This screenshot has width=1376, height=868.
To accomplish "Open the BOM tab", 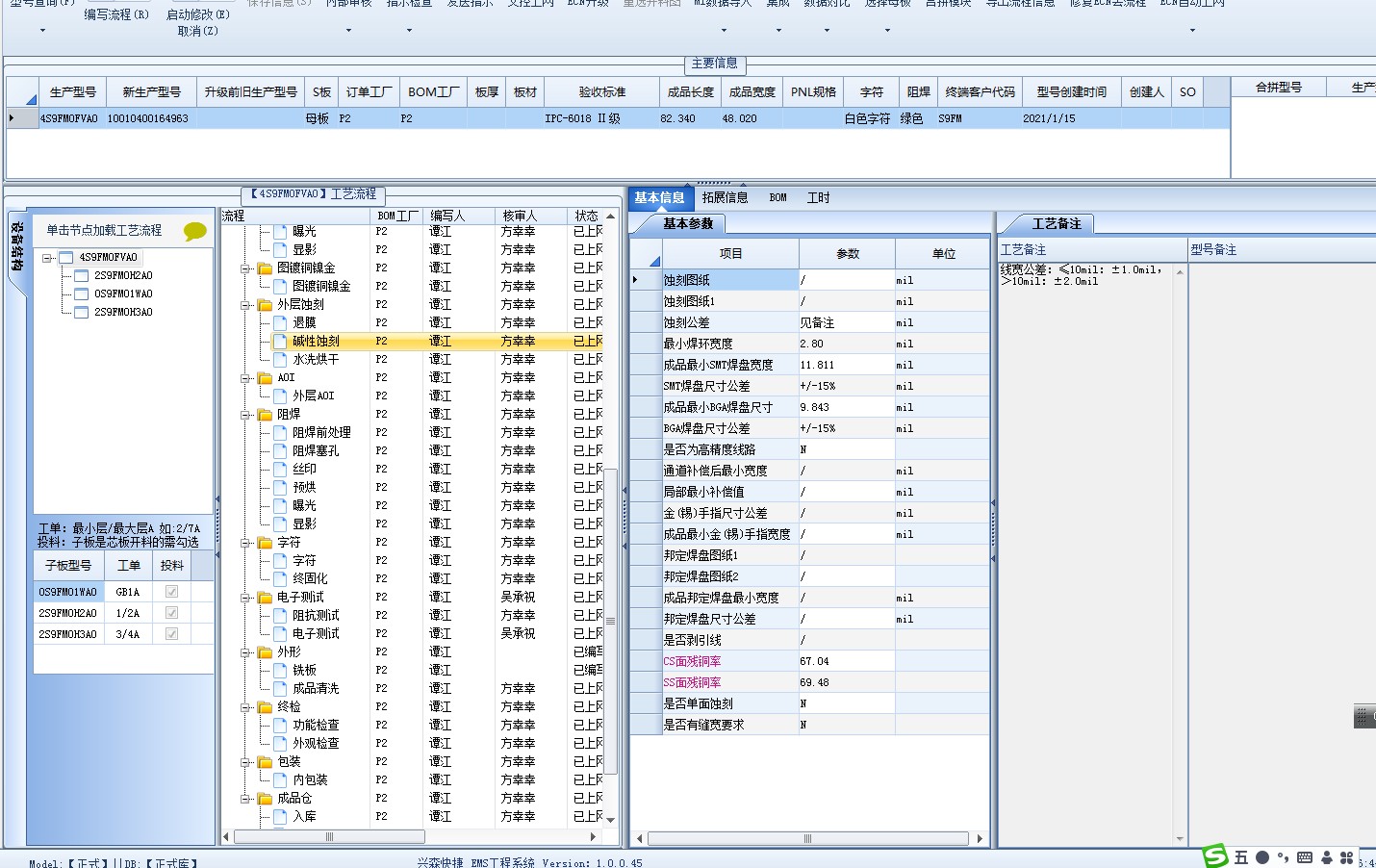I will (777, 198).
